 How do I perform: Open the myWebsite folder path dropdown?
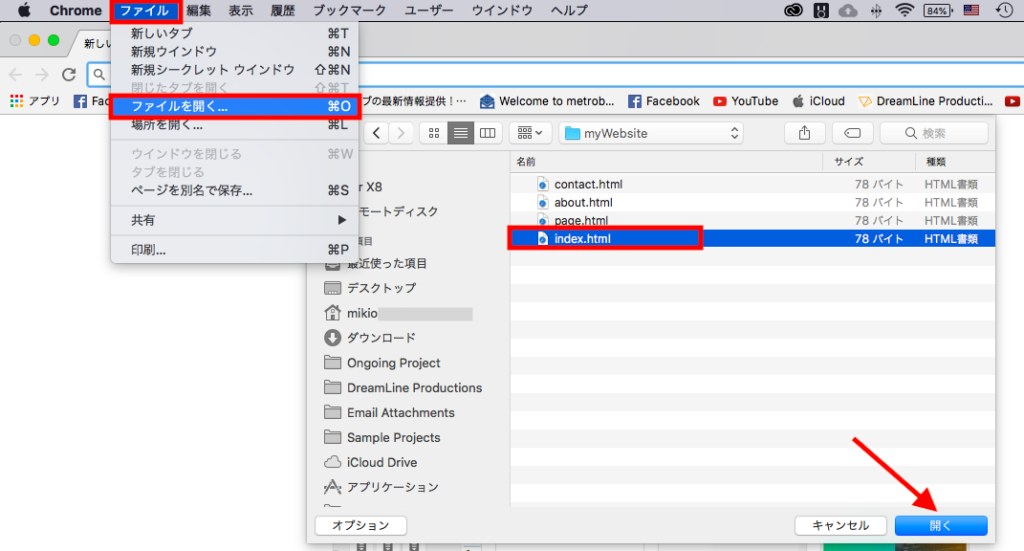(651, 133)
